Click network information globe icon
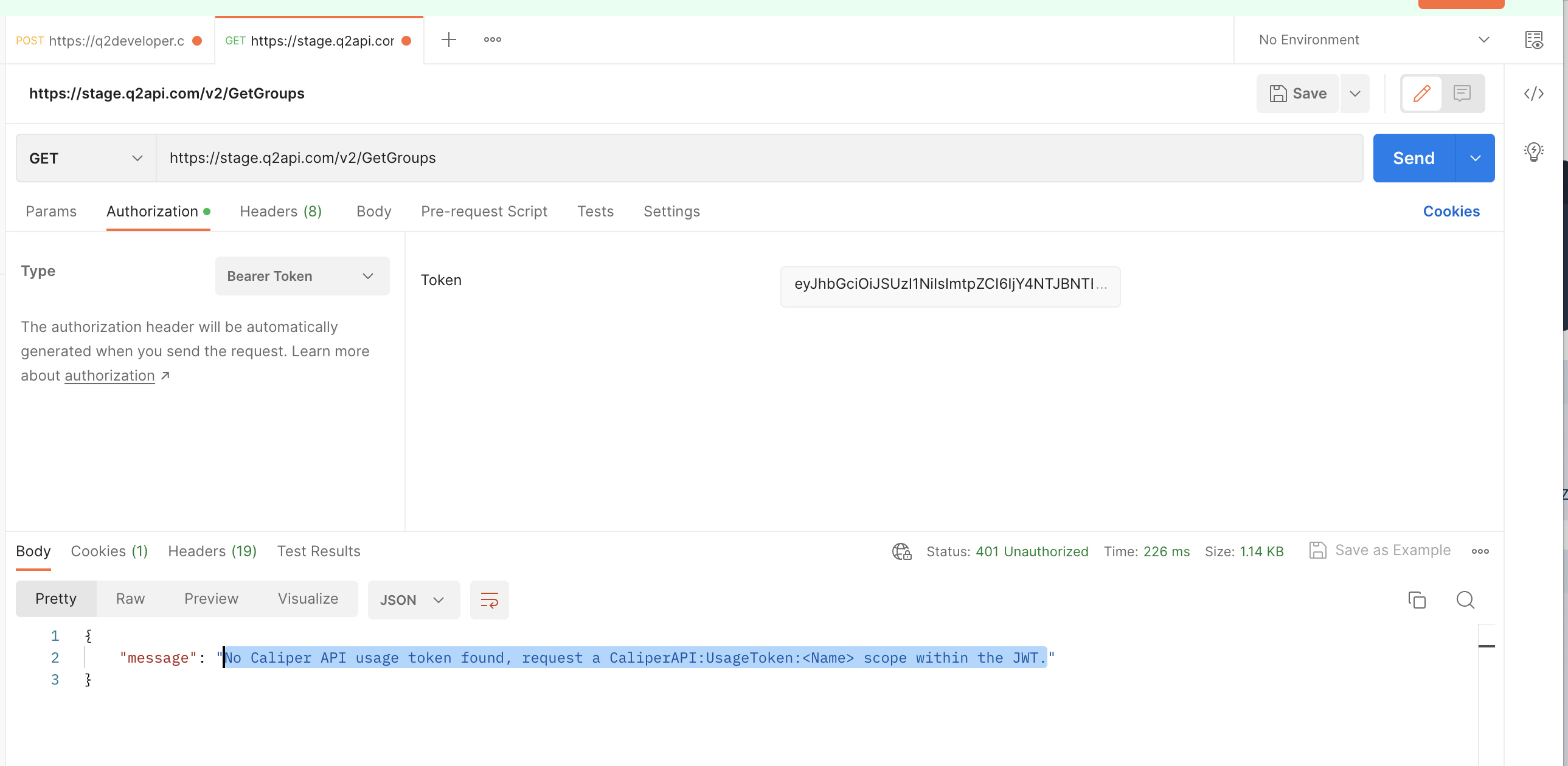The height and width of the screenshot is (766, 1568). click(901, 551)
